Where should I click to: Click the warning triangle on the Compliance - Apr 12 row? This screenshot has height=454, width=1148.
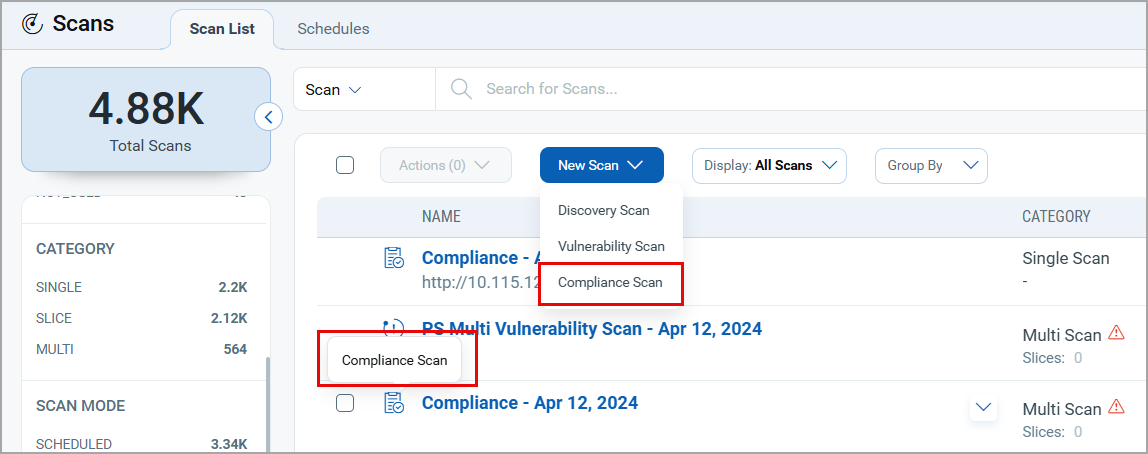click(x=1116, y=406)
